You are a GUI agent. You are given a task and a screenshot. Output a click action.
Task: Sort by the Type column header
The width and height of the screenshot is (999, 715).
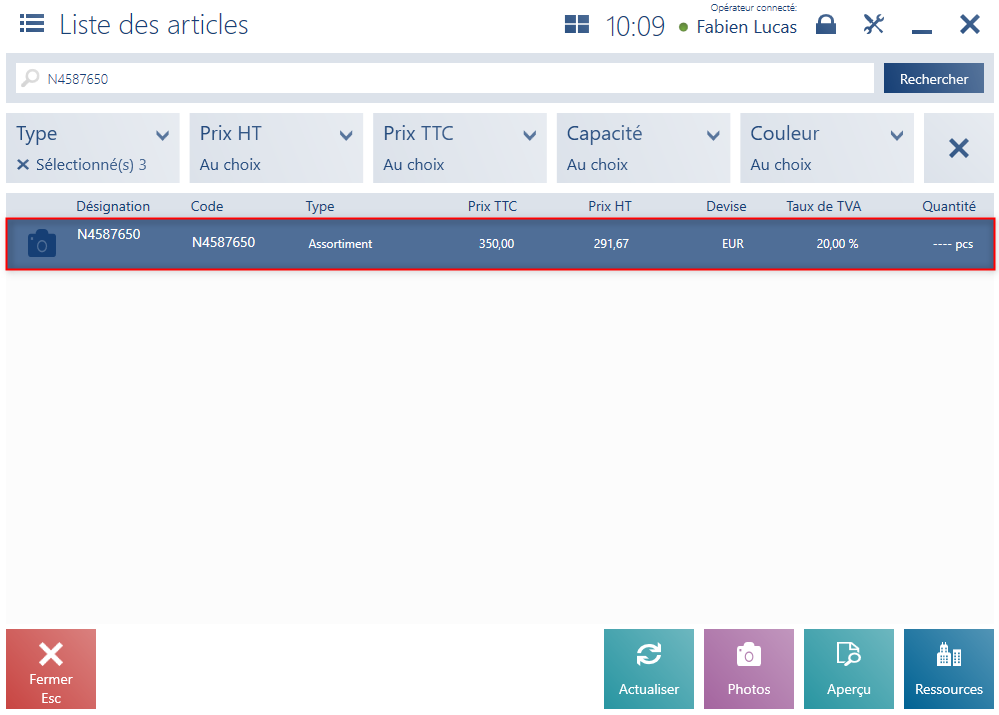[x=320, y=206]
